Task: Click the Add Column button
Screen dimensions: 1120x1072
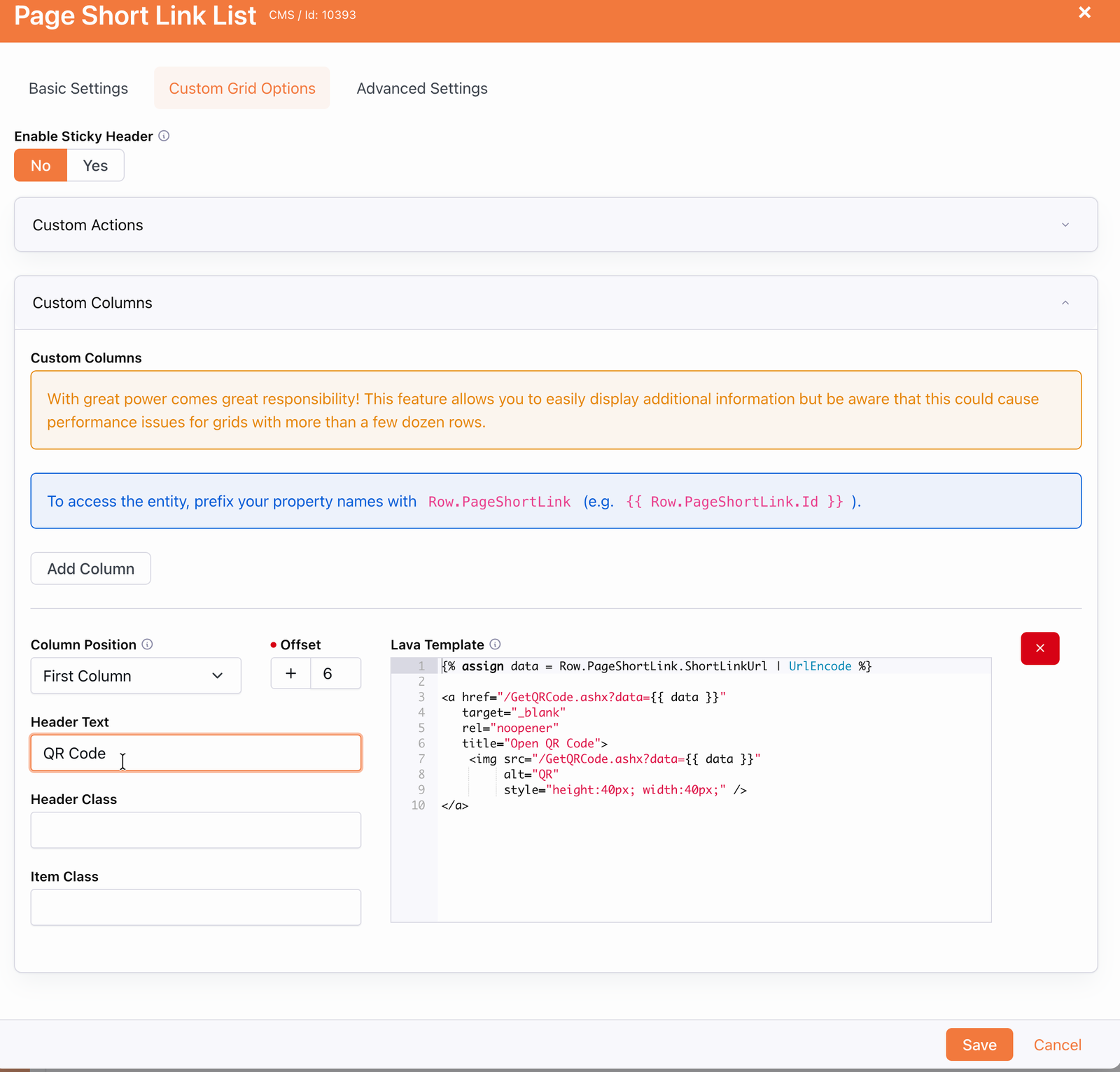Action: (90, 569)
